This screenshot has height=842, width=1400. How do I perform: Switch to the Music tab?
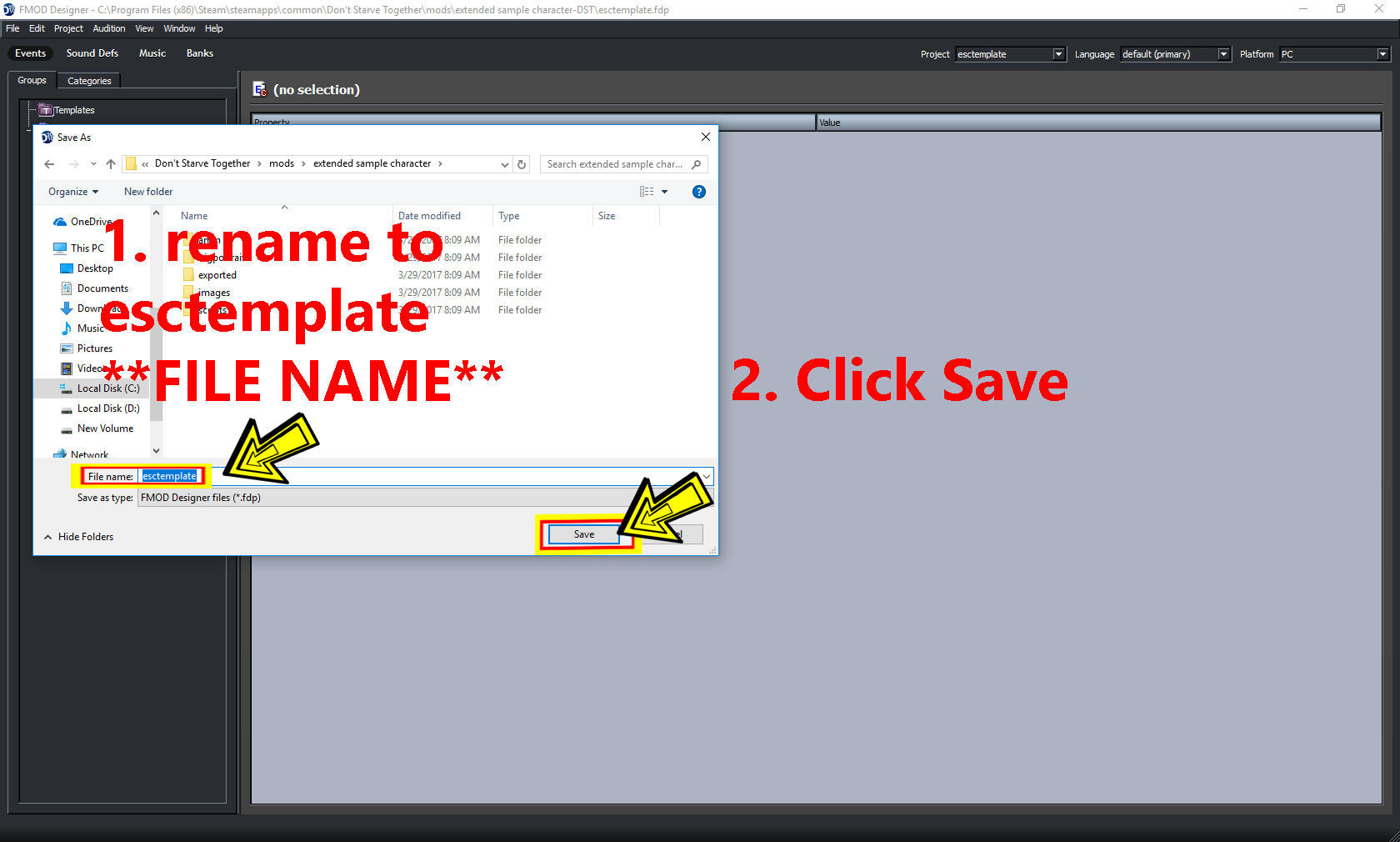pyautogui.click(x=152, y=53)
